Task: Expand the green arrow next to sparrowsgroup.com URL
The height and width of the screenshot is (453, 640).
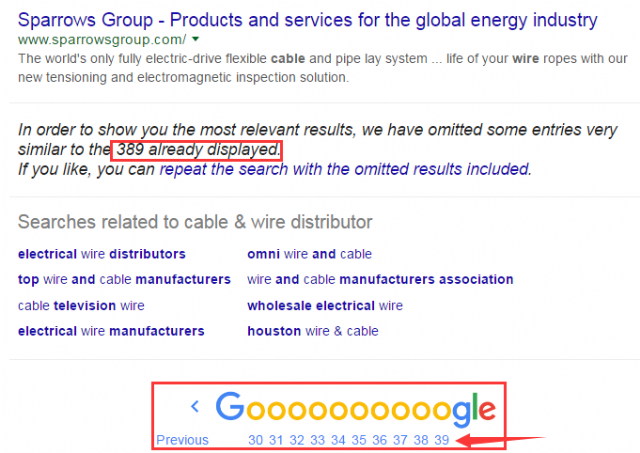Action: 196,39
